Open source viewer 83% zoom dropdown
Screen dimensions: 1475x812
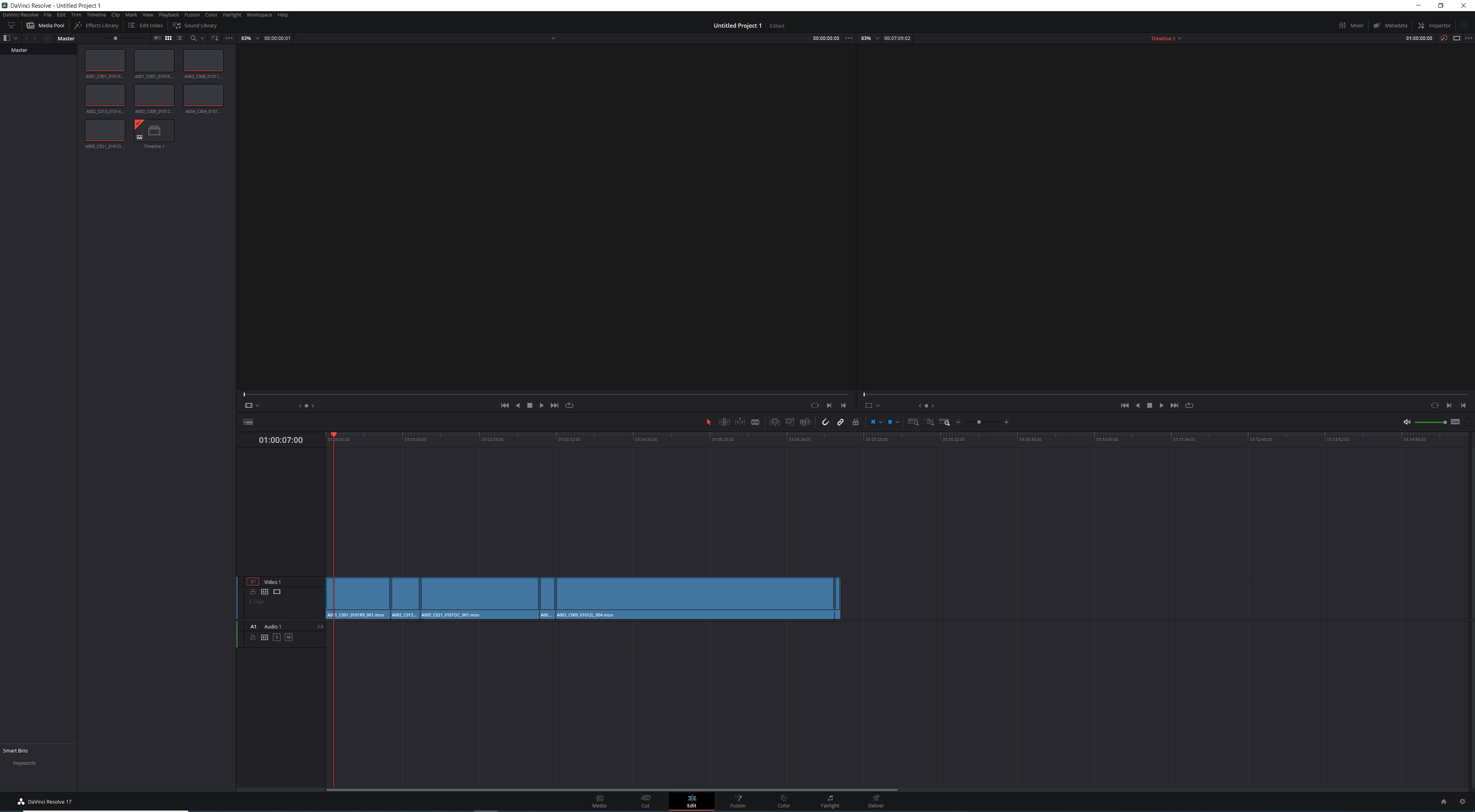click(250, 38)
